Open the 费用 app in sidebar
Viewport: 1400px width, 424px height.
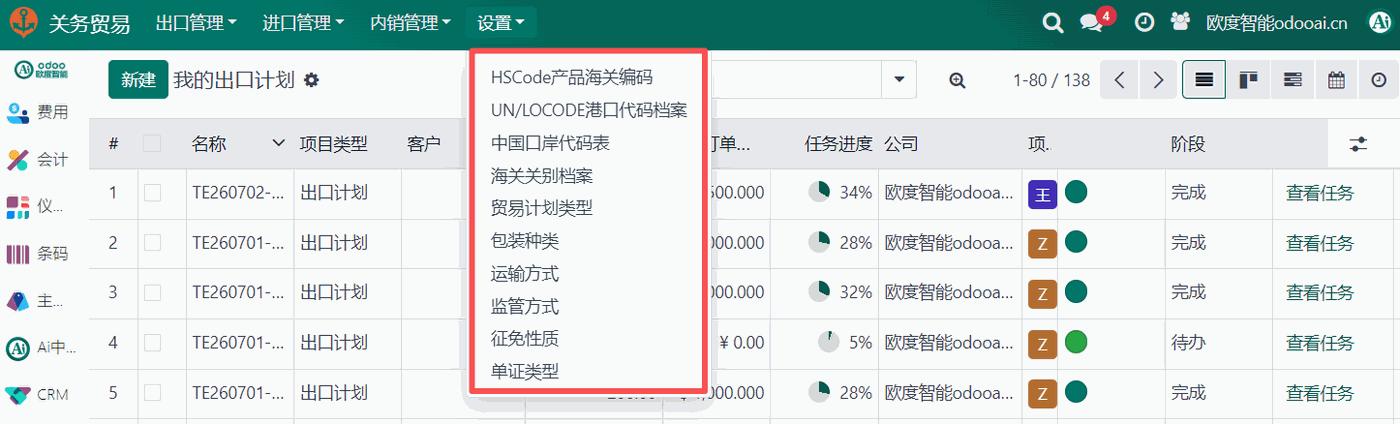tap(38, 112)
